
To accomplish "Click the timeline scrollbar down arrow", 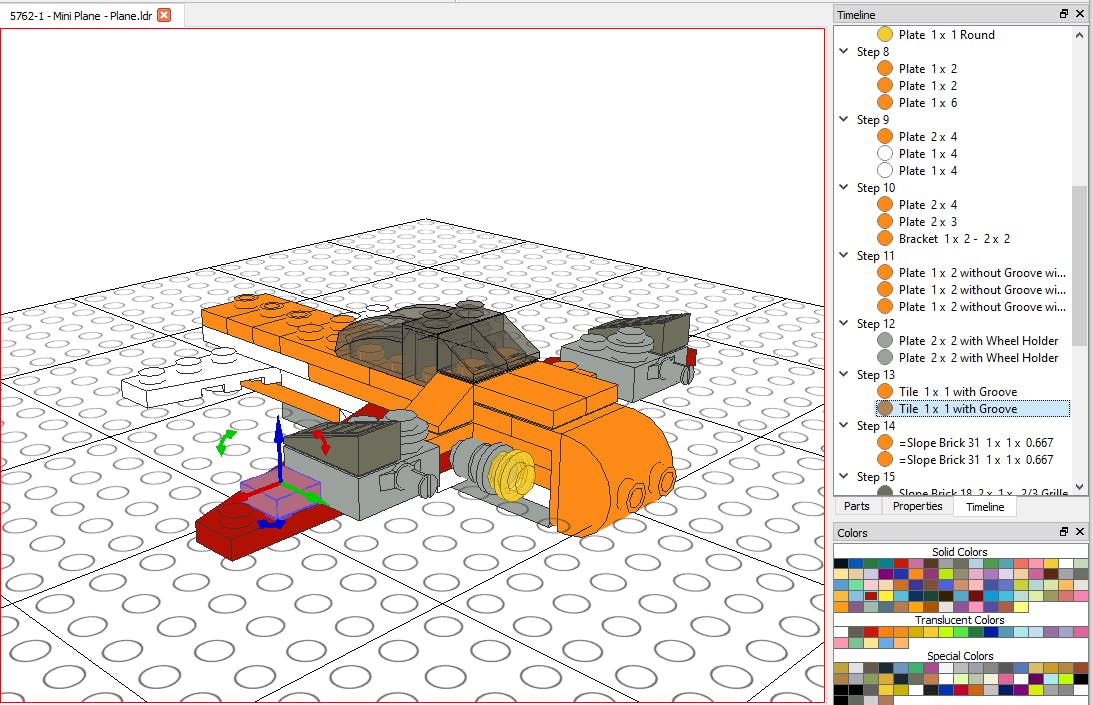I will 1079,486.
